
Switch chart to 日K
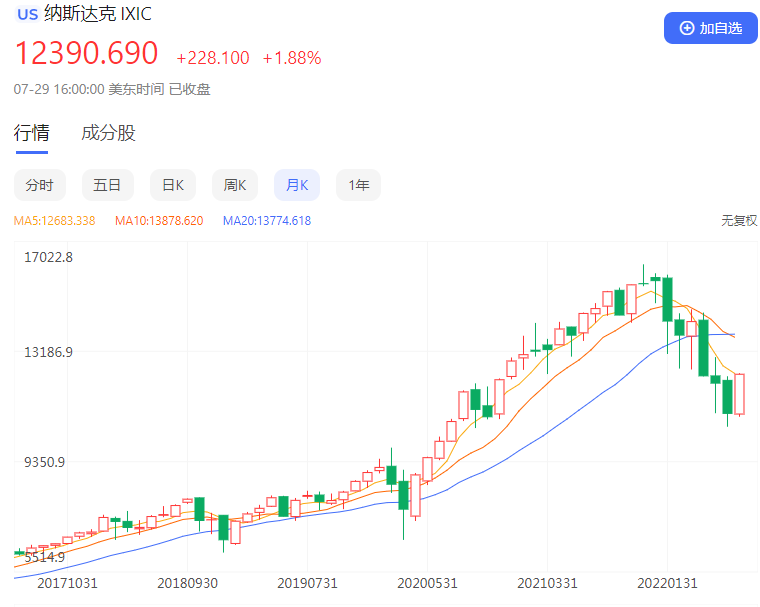click(173, 185)
